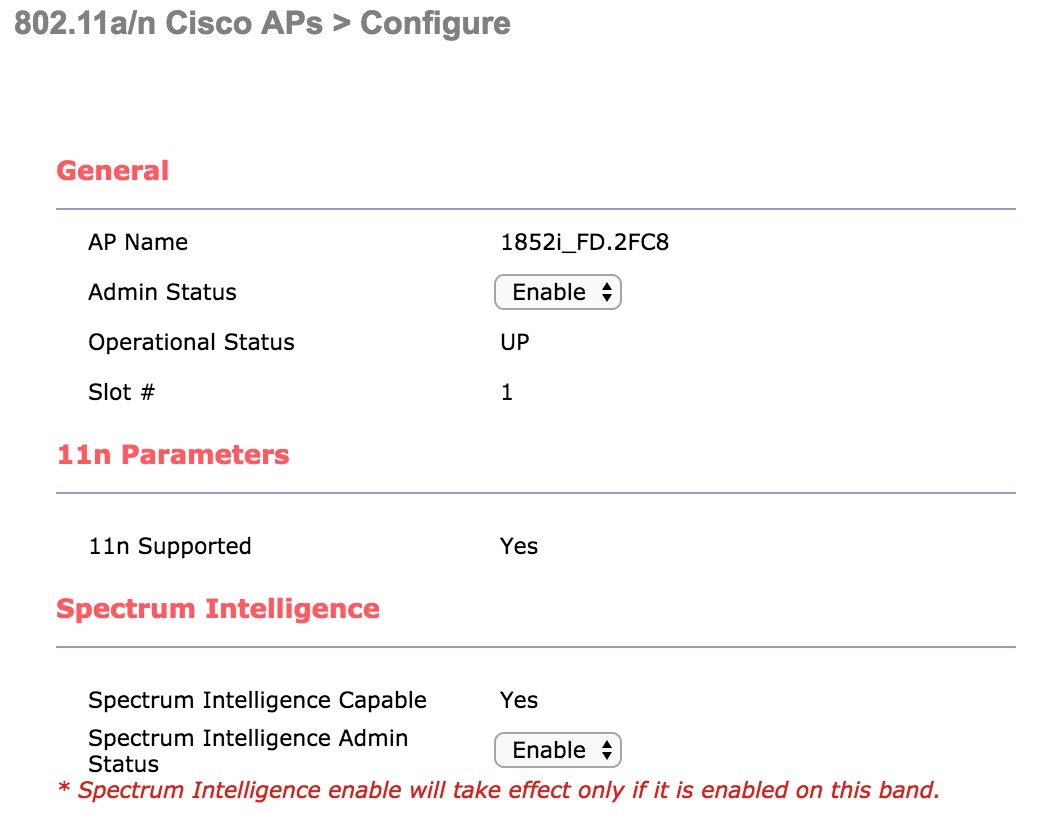Click the Spectrum Intelligence Capable label
This screenshot has width=1042, height=824.
(257, 700)
